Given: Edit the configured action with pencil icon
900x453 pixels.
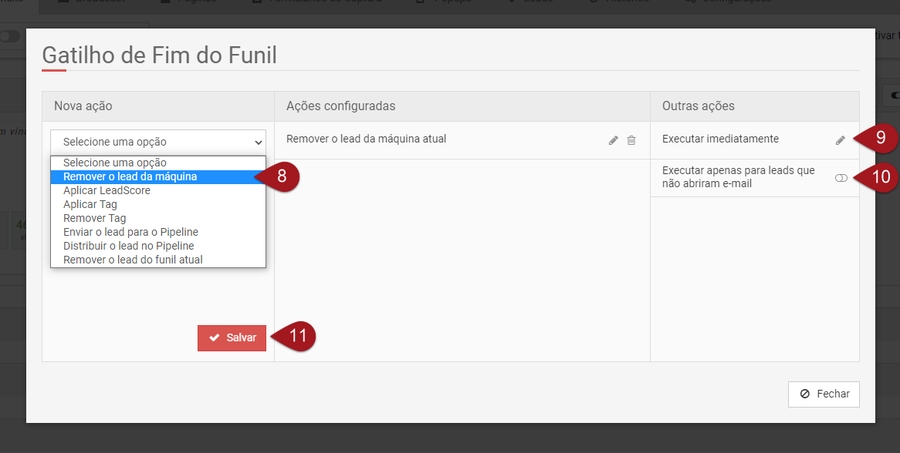Looking at the screenshot, I should [613, 141].
